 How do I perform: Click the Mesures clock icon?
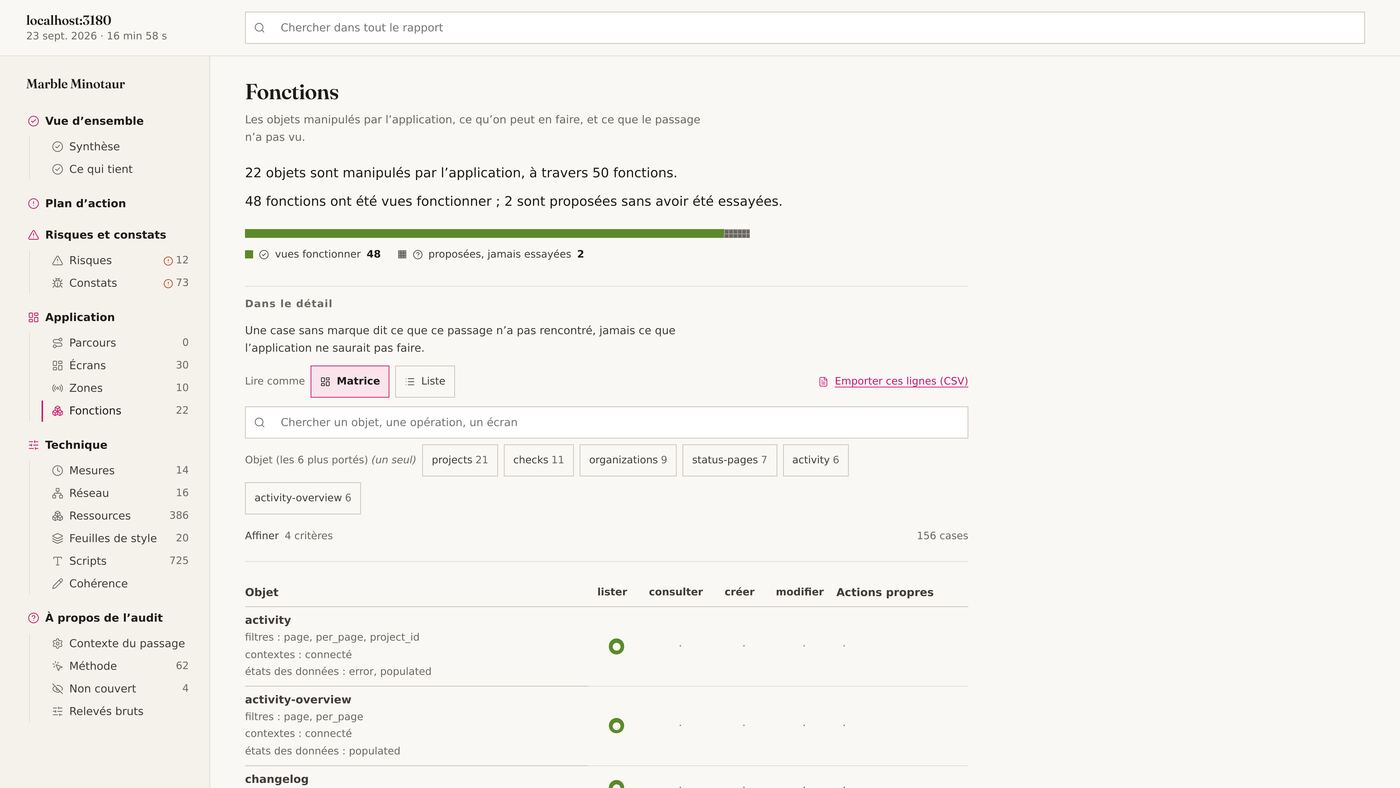[x=57, y=471]
